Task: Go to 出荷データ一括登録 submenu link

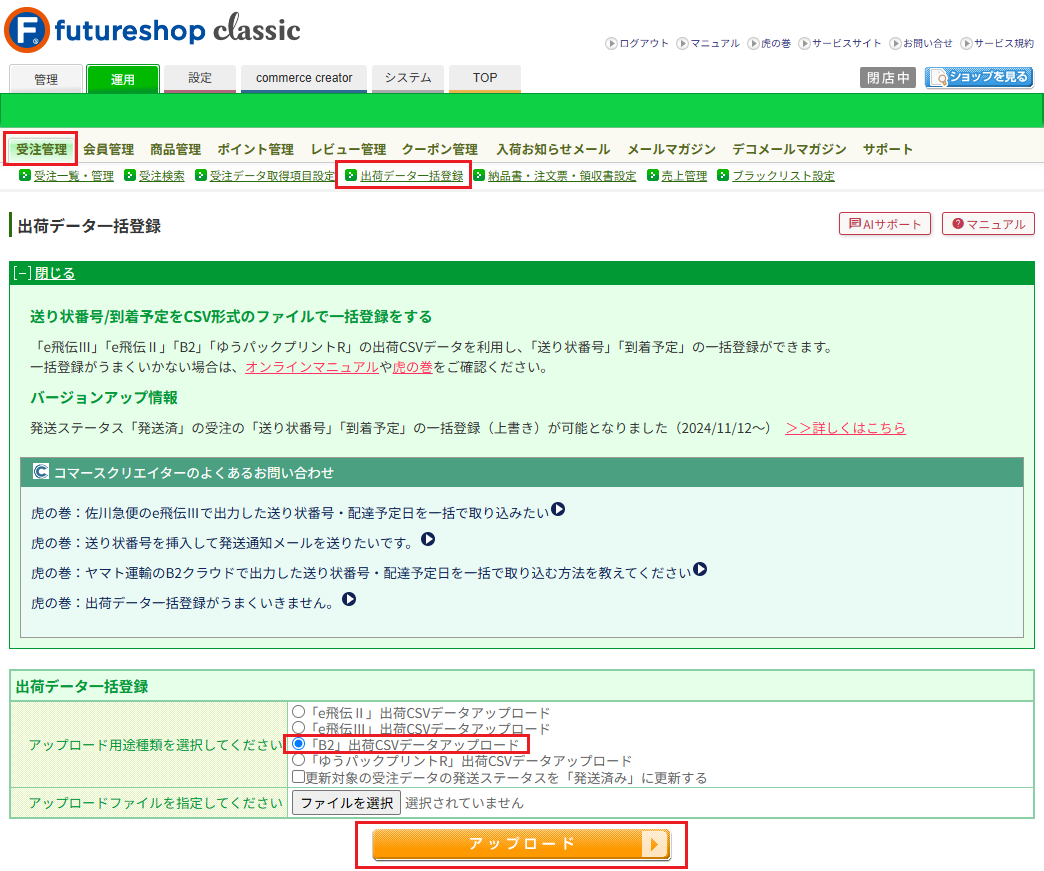Action: coord(411,176)
